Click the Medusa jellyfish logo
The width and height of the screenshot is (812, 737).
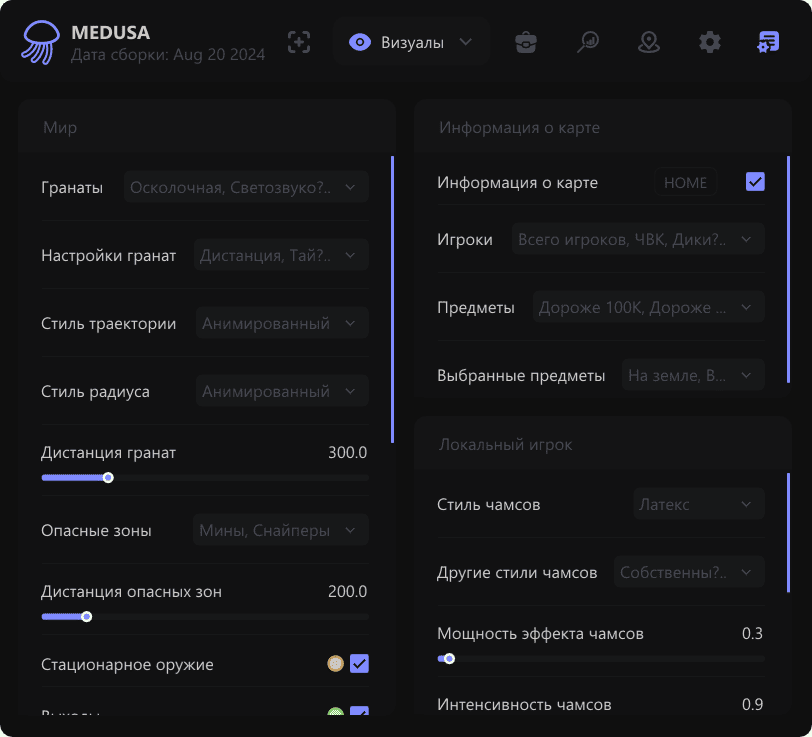41,42
